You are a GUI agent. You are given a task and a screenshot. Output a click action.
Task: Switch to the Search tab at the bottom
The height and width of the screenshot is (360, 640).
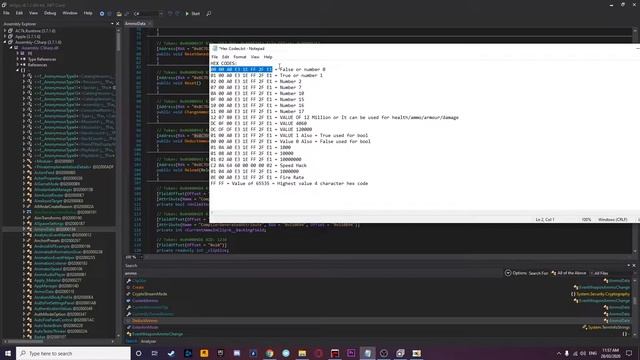pyautogui.click(x=131, y=341)
